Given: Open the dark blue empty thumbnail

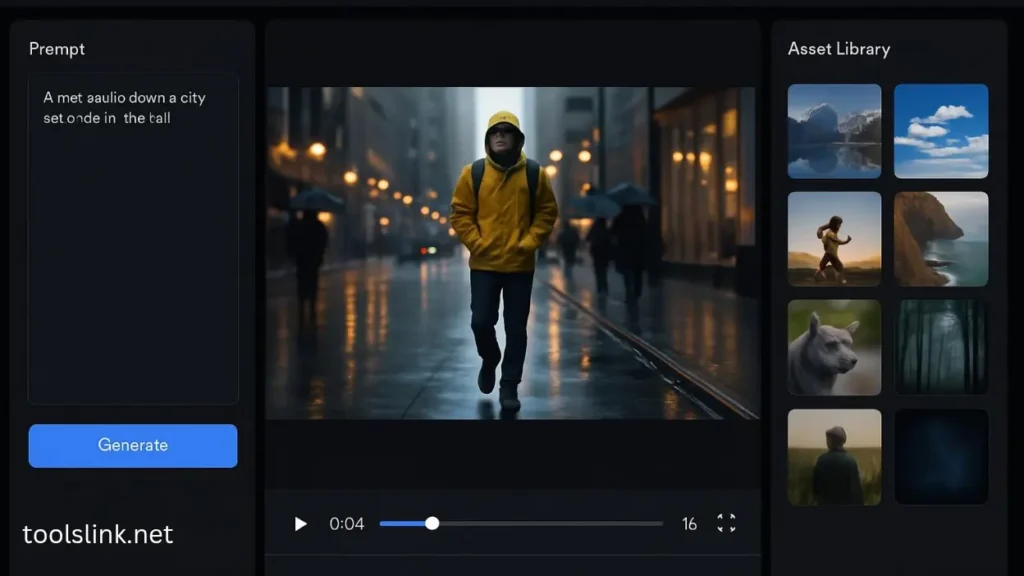Looking at the screenshot, I should pyautogui.click(x=940, y=456).
